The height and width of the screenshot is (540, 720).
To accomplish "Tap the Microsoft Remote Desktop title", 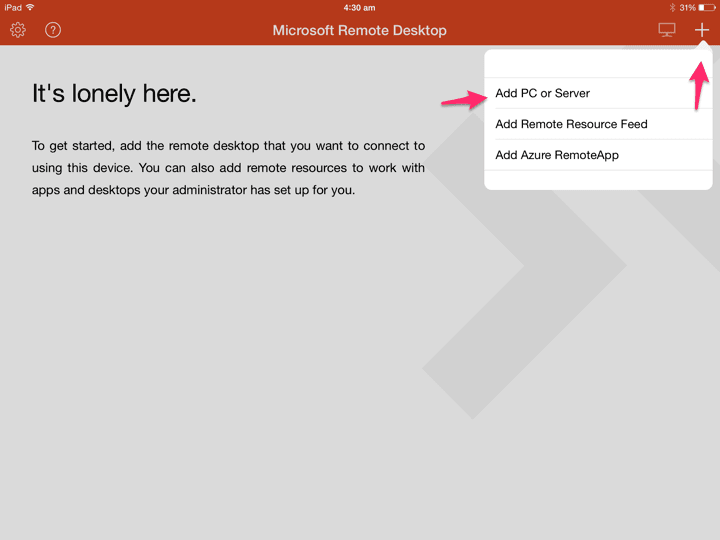I will pos(360,30).
